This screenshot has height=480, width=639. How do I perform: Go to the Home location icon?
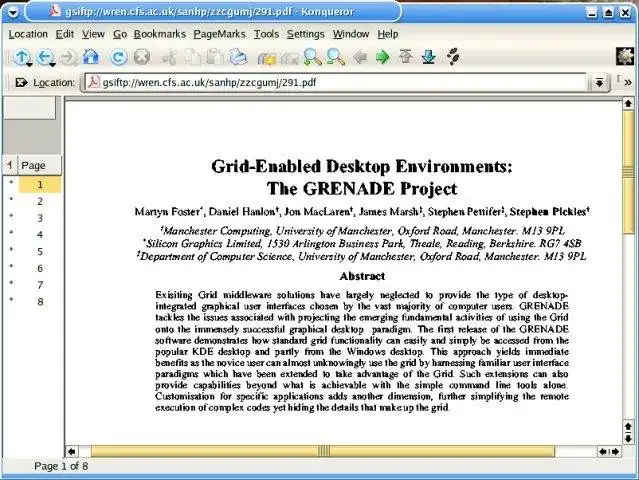[91, 57]
